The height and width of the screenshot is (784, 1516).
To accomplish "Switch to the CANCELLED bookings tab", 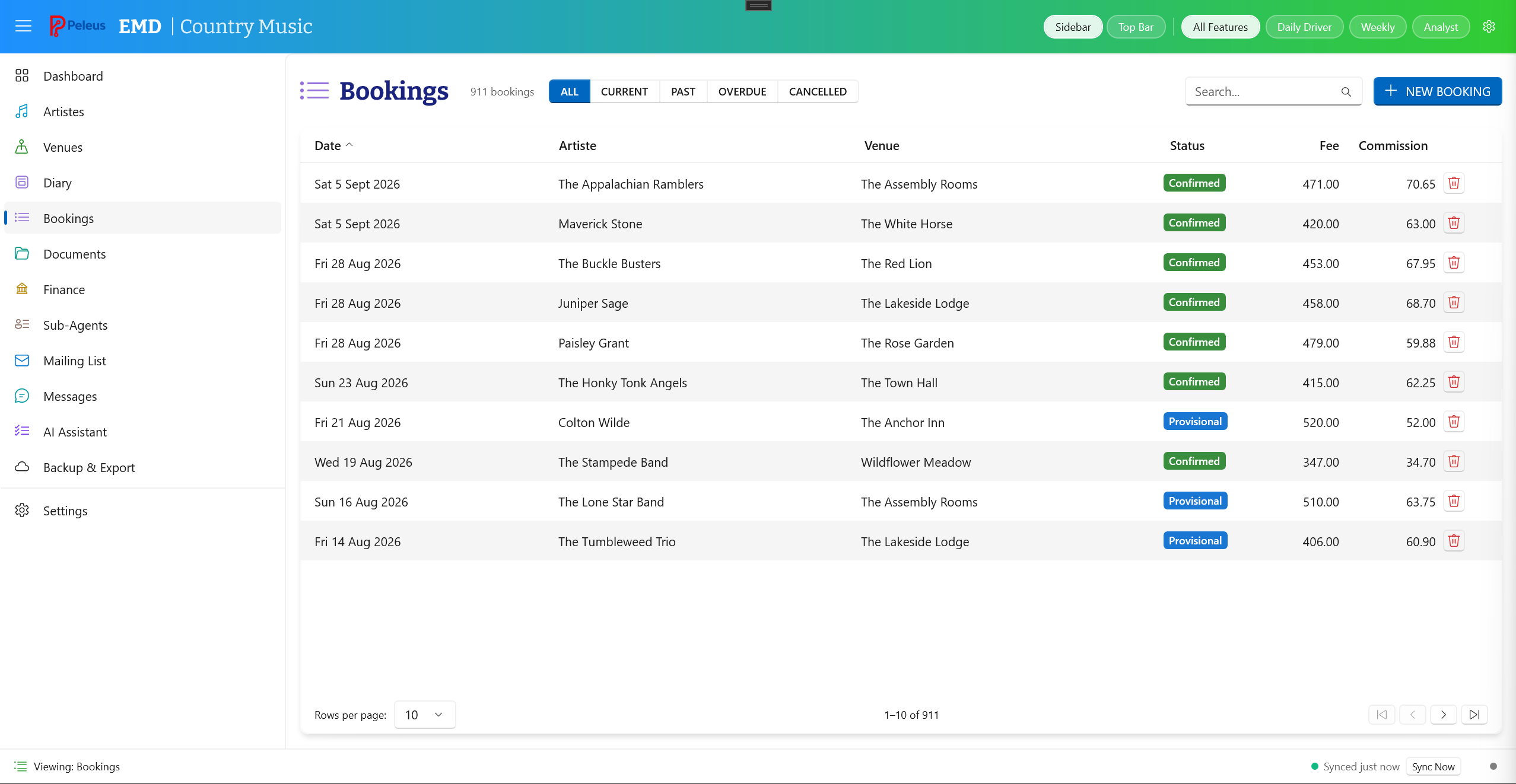I will pyautogui.click(x=818, y=91).
